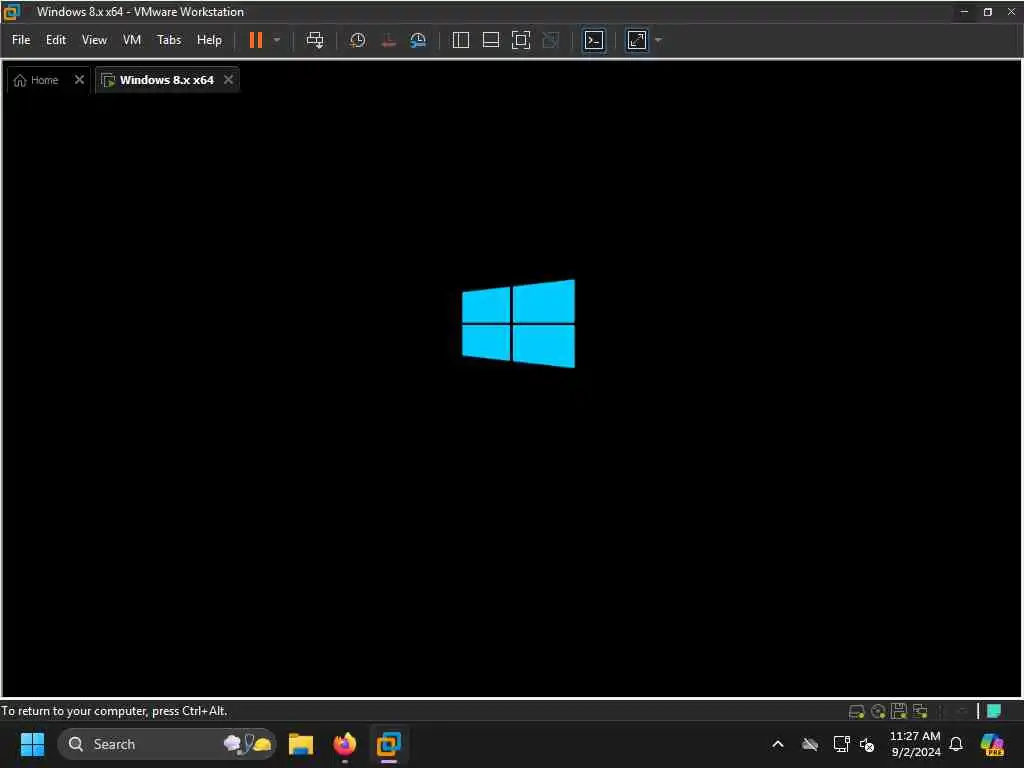Pause the virtual machine with orange button
The height and width of the screenshot is (768, 1024).
pos(255,40)
